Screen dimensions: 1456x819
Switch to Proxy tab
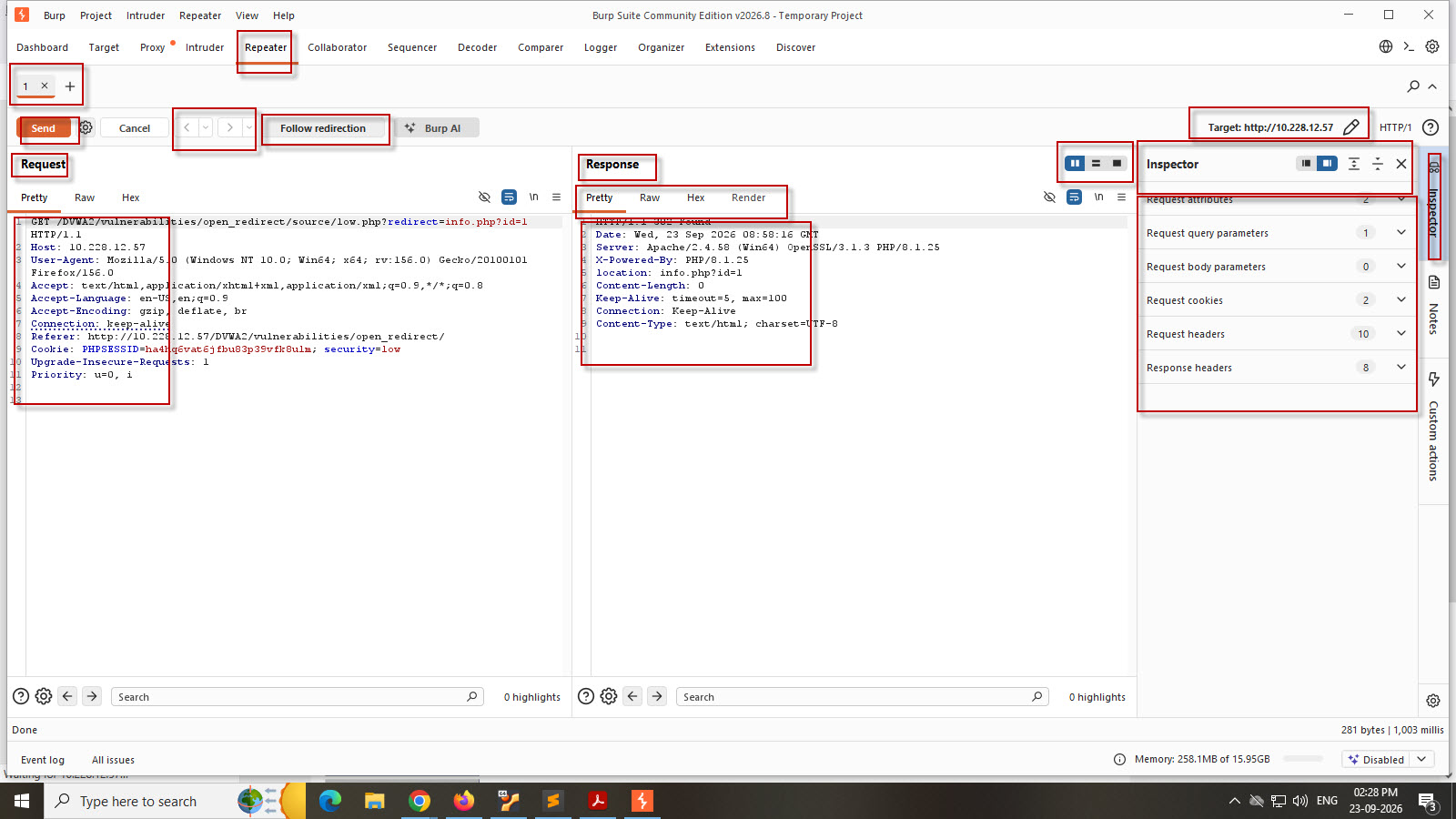coord(153,47)
